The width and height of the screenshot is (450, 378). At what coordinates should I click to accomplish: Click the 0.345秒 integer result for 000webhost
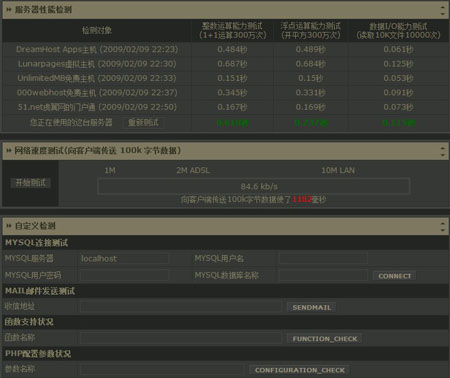tap(232, 92)
